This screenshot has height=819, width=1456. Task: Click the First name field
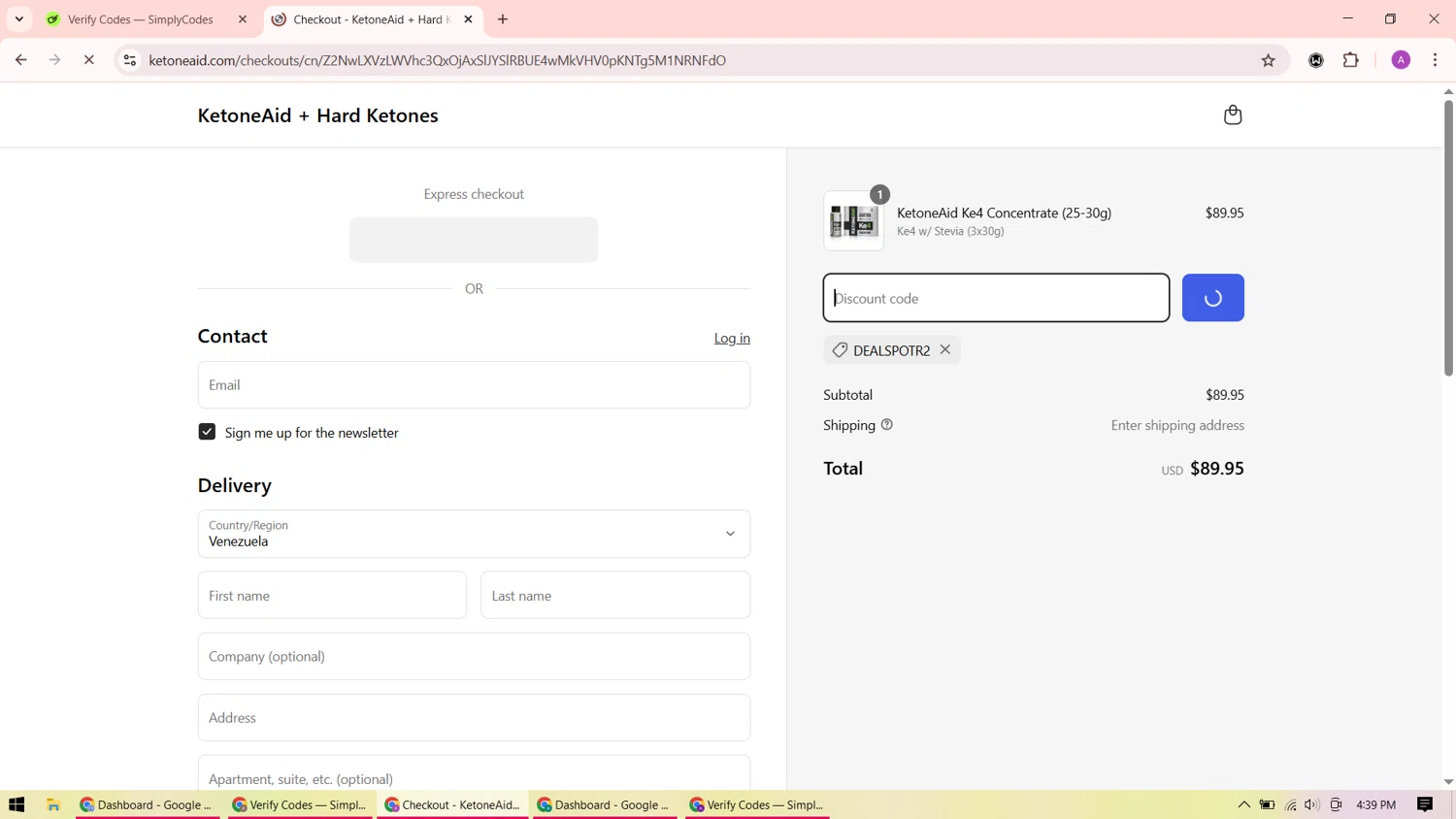tap(332, 595)
